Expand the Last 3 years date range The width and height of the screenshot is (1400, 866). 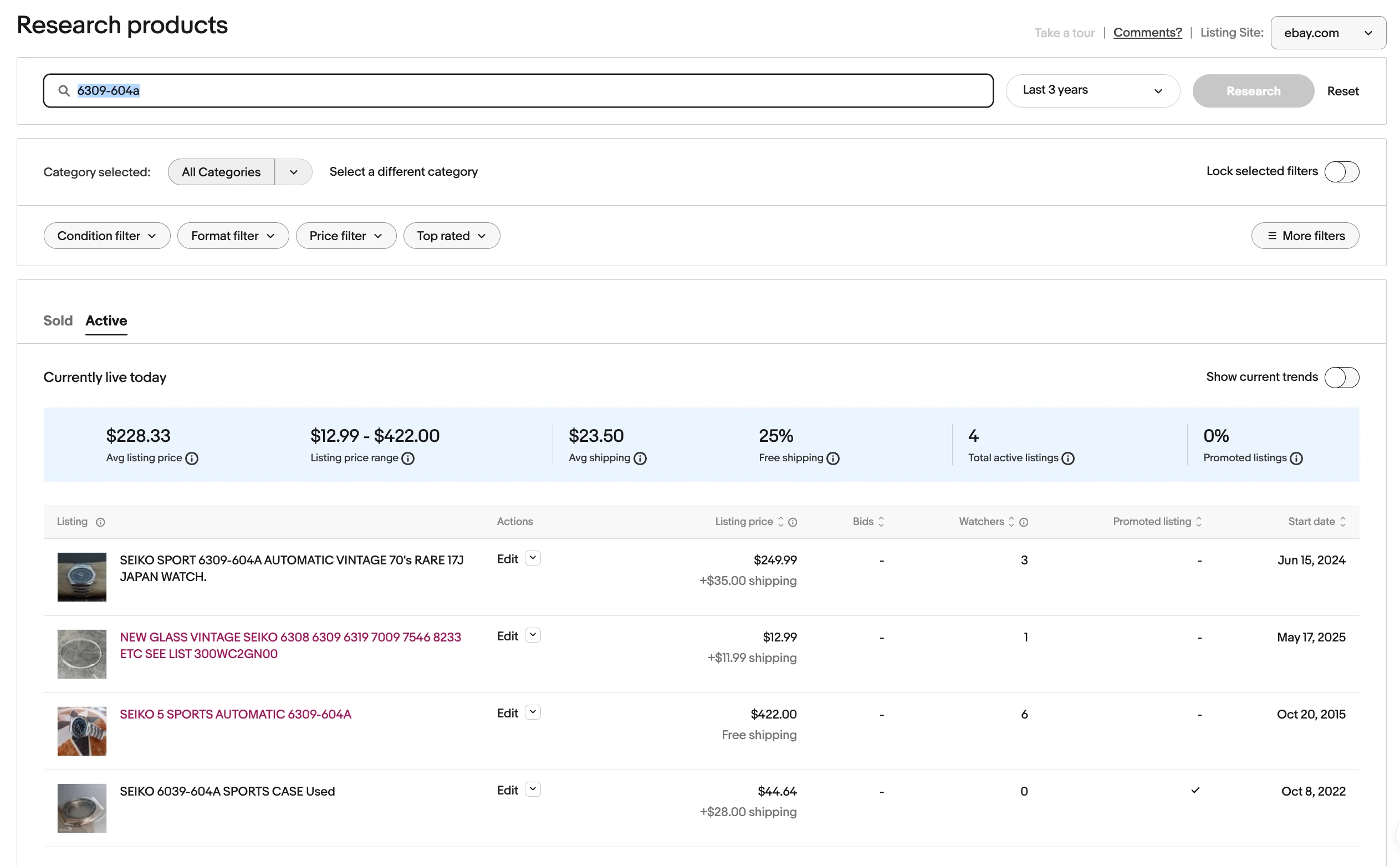tap(1092, 90)
